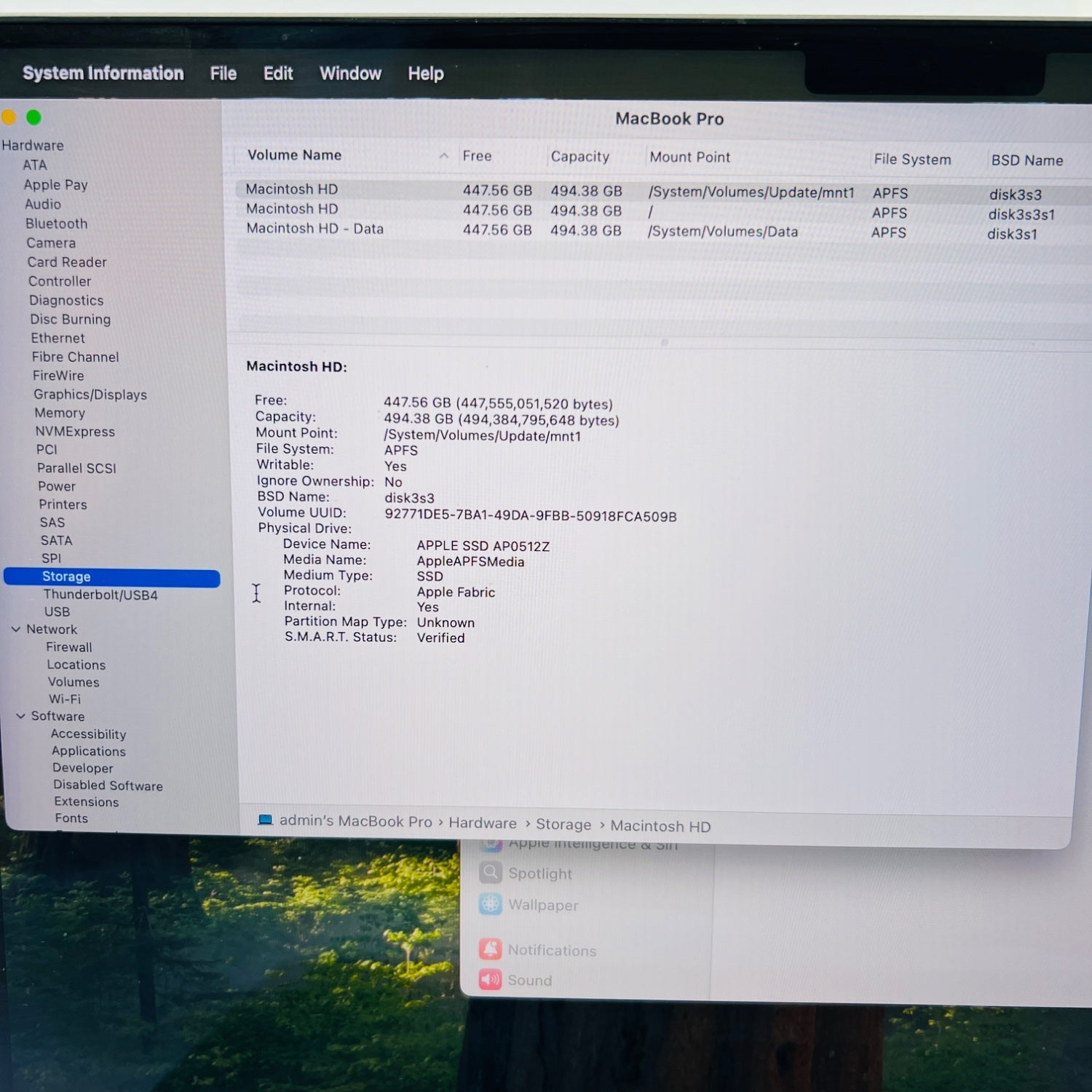The height and width of the screenshot is (1092, 1092).
Task: Click Storage in the path bar
Action: click(x=563, y=824)
